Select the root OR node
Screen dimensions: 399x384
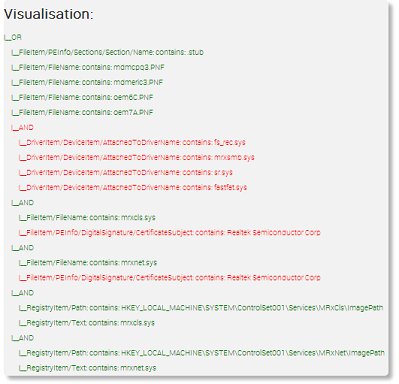point(13,37)
